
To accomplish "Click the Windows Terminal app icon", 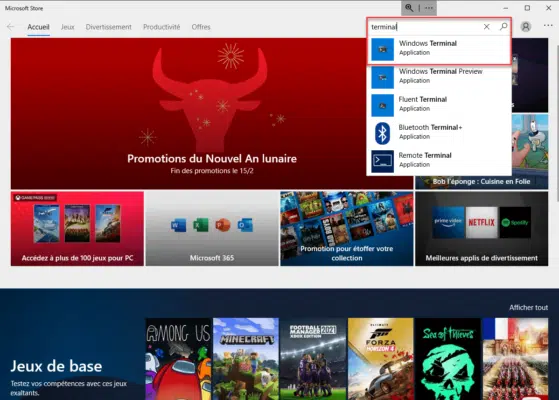I will [x=383, y=49].
